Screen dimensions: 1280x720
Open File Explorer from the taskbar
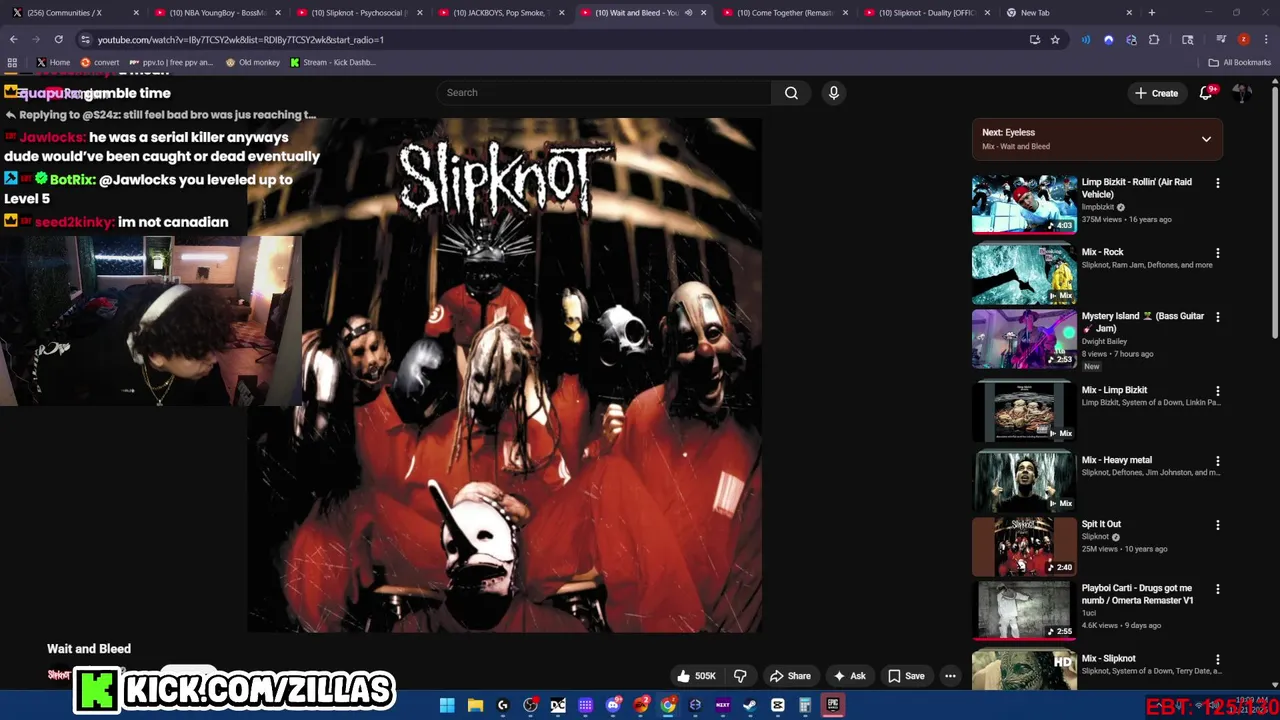point(475,705)
